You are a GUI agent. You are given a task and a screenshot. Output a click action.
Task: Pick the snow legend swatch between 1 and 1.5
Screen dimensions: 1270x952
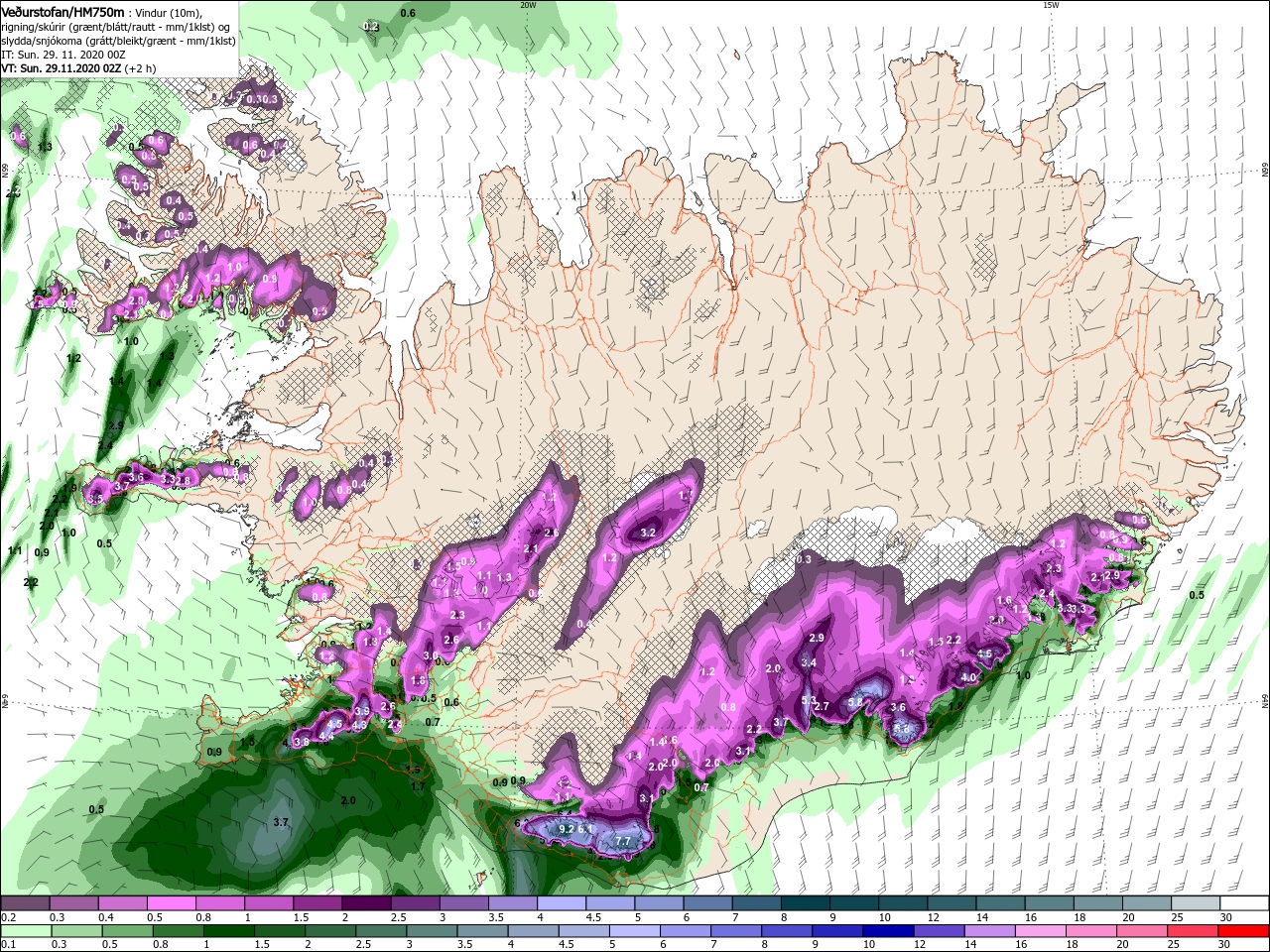[269, 903]
